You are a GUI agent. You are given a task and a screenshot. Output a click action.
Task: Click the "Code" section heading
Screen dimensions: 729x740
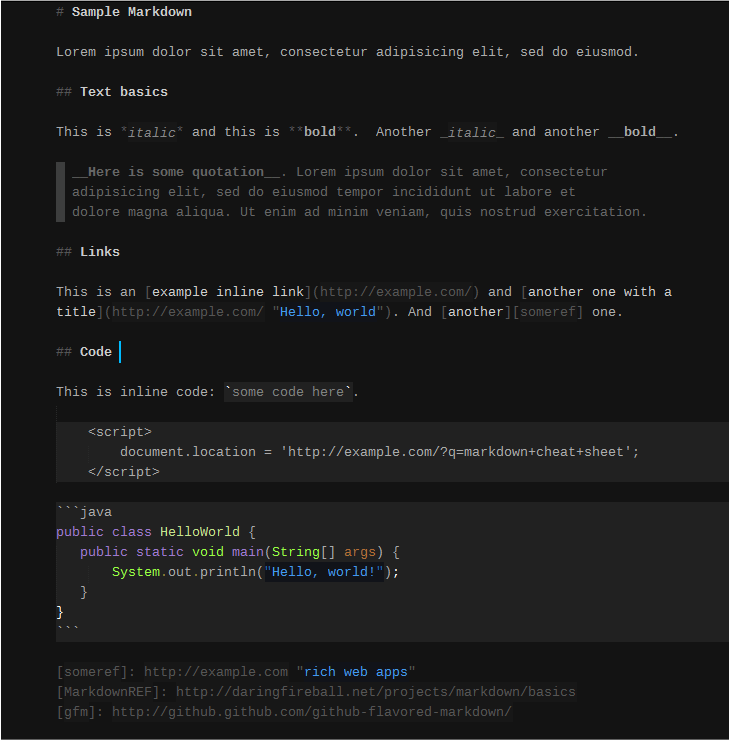click(x=96, y=352)
